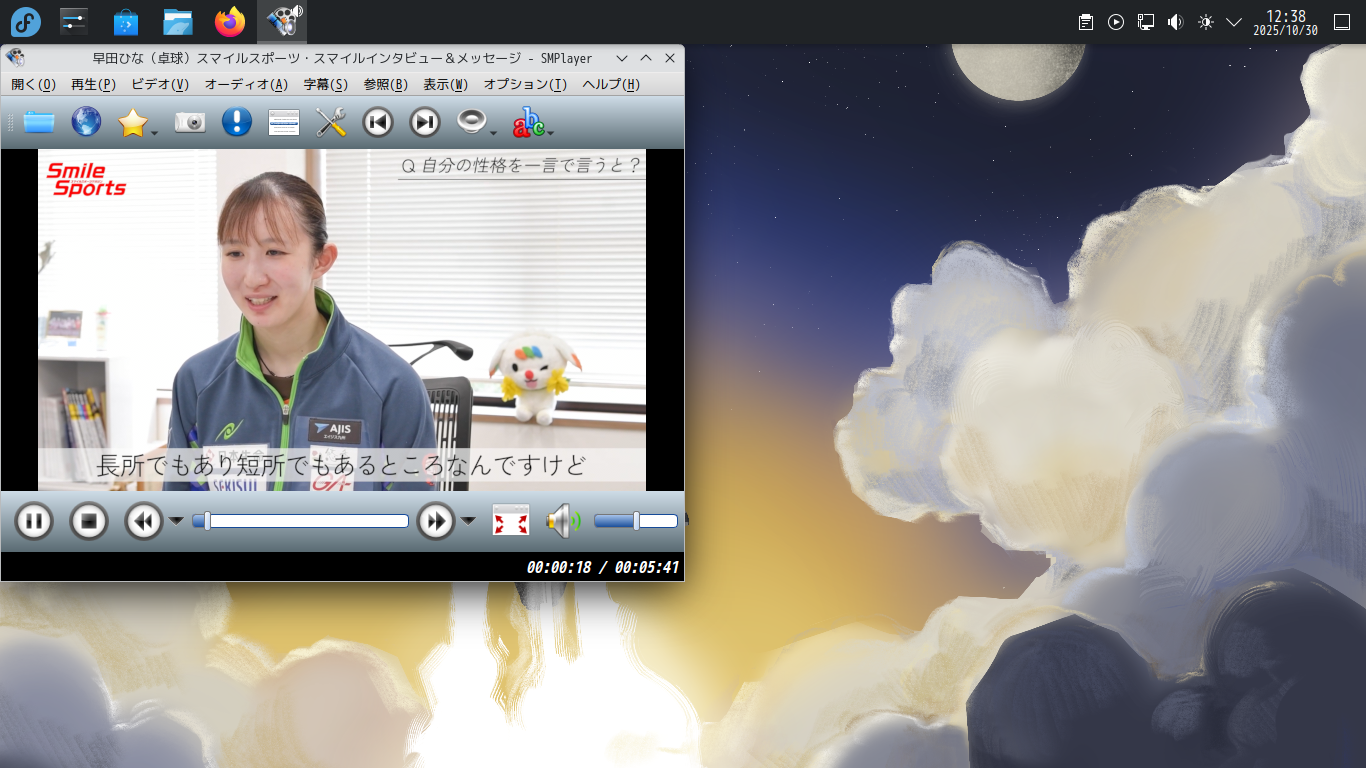Open the ビデオ(V) menu
This screenshot has height=768, width=1366.
(160, 85)
